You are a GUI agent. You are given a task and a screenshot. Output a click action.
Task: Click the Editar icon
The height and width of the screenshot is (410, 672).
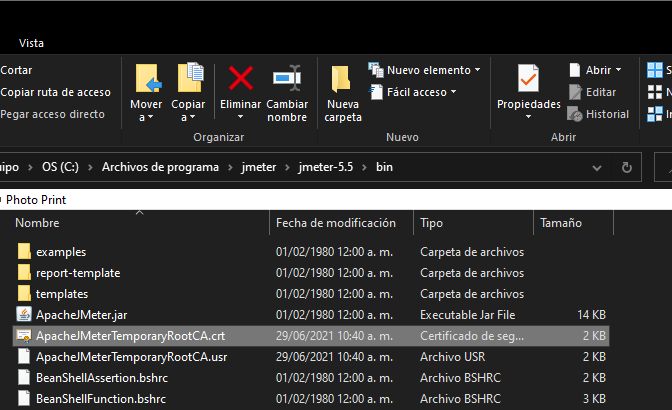tap(575, 92)
